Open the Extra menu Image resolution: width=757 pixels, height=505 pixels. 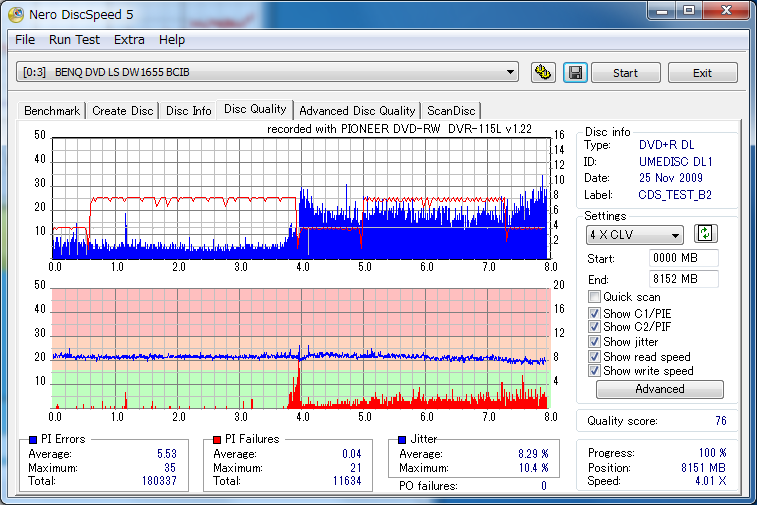[129, 39]
